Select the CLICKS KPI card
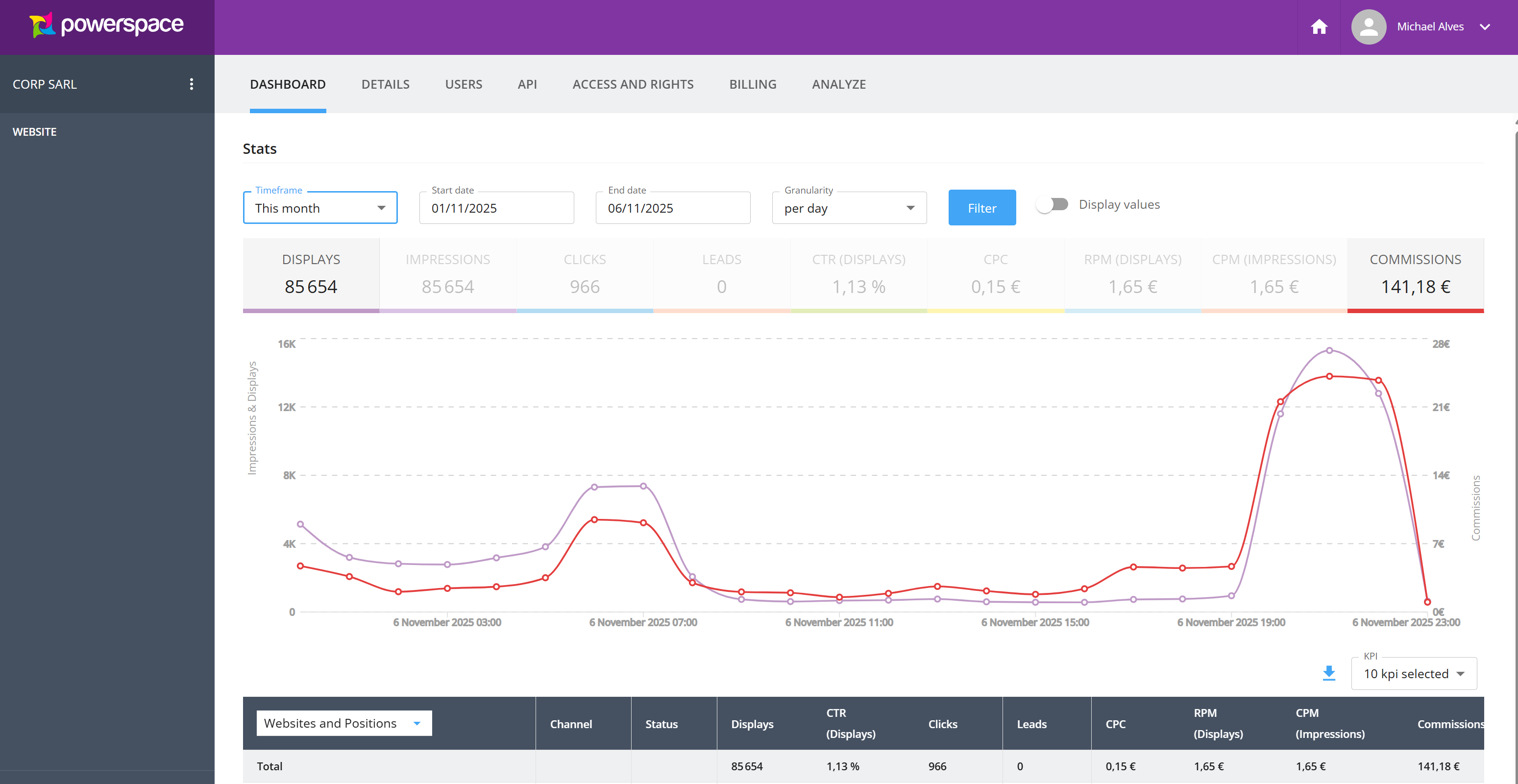The width and height of the screenshot is (1518, 784). point(585,274)
